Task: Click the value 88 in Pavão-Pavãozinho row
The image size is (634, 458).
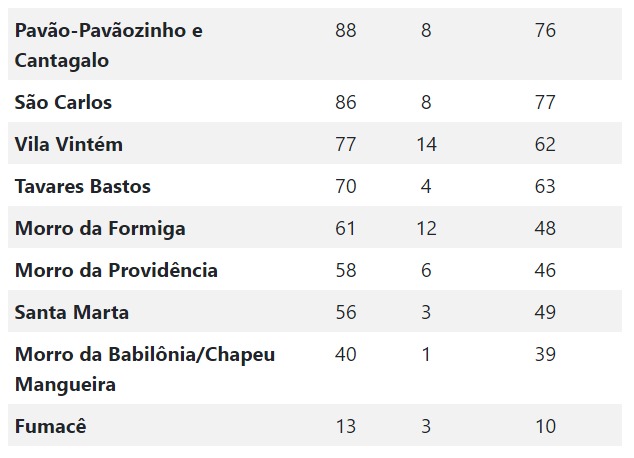Action: coord(346,30)
